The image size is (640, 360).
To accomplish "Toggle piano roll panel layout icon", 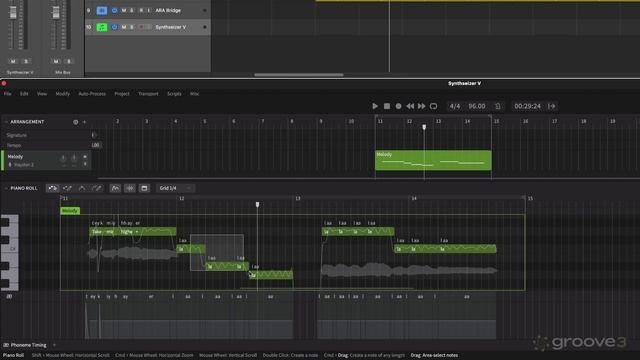I will [144, 188].
